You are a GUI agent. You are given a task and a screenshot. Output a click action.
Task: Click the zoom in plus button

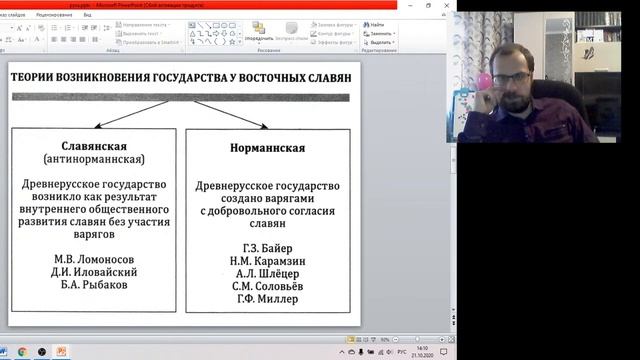(x=442, y=340)
